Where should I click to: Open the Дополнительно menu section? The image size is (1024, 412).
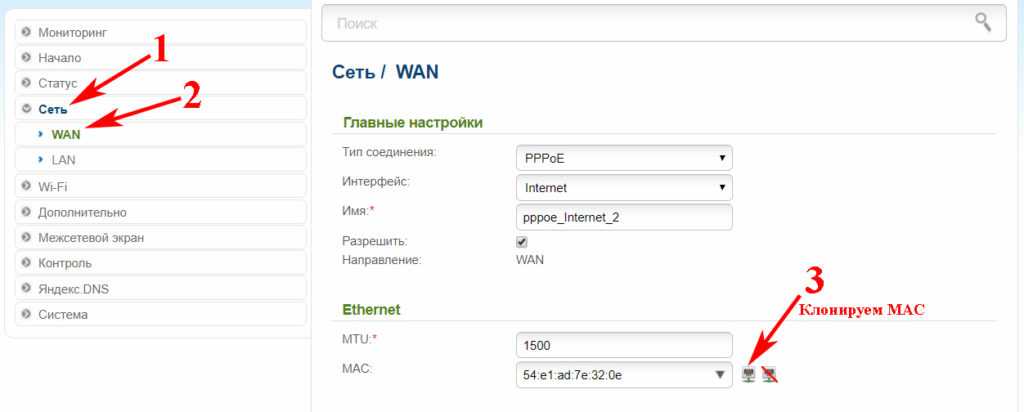(82, 212)
